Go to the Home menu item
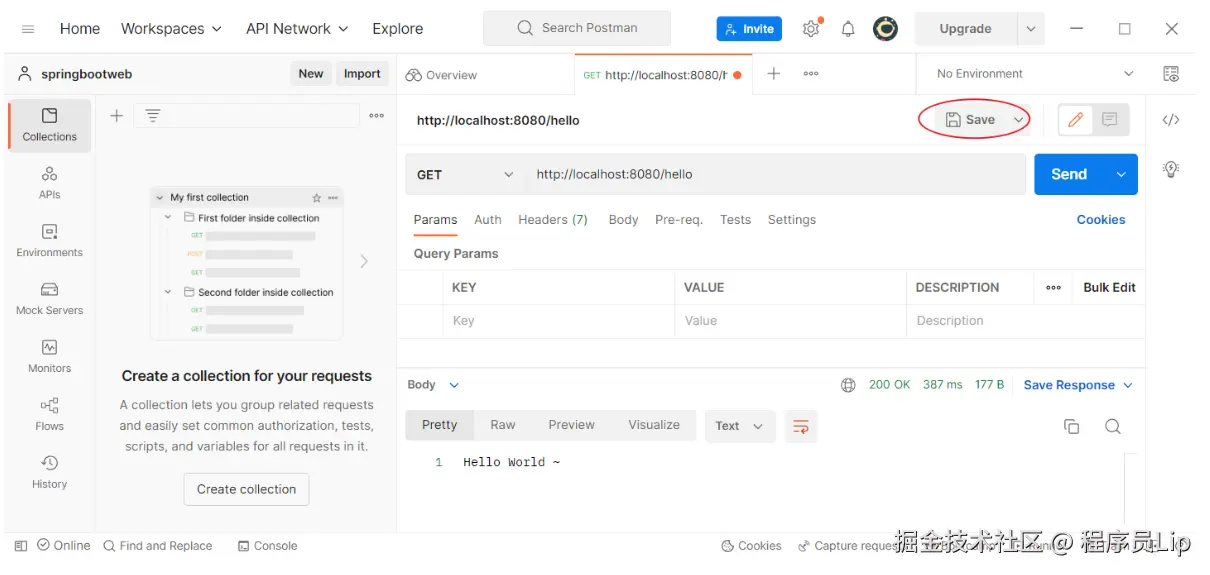Screen dimensions: 1210x575 tap(80, 29)
